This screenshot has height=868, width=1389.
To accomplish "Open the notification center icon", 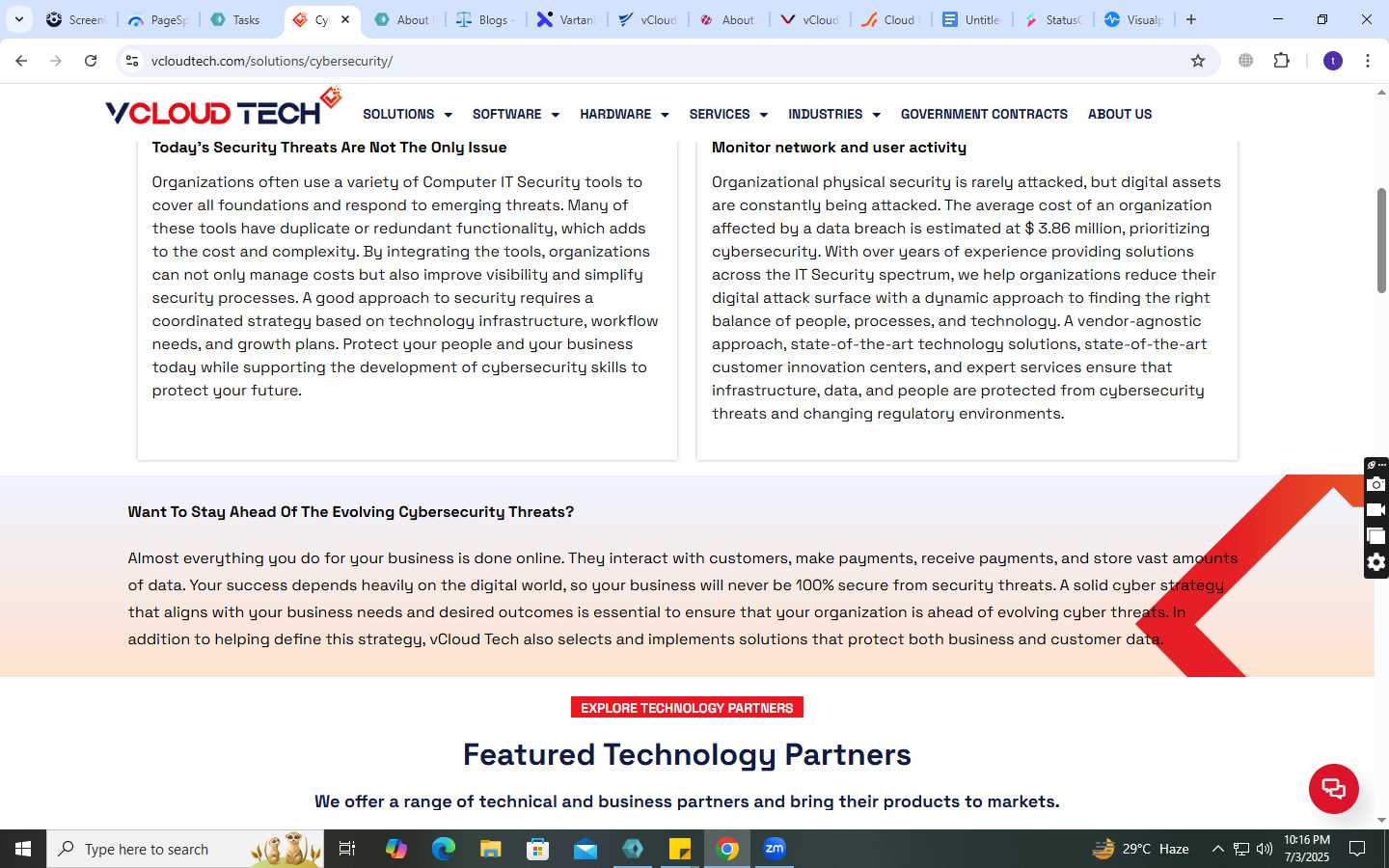I will pyautogui.click(x=1357, y=849).
